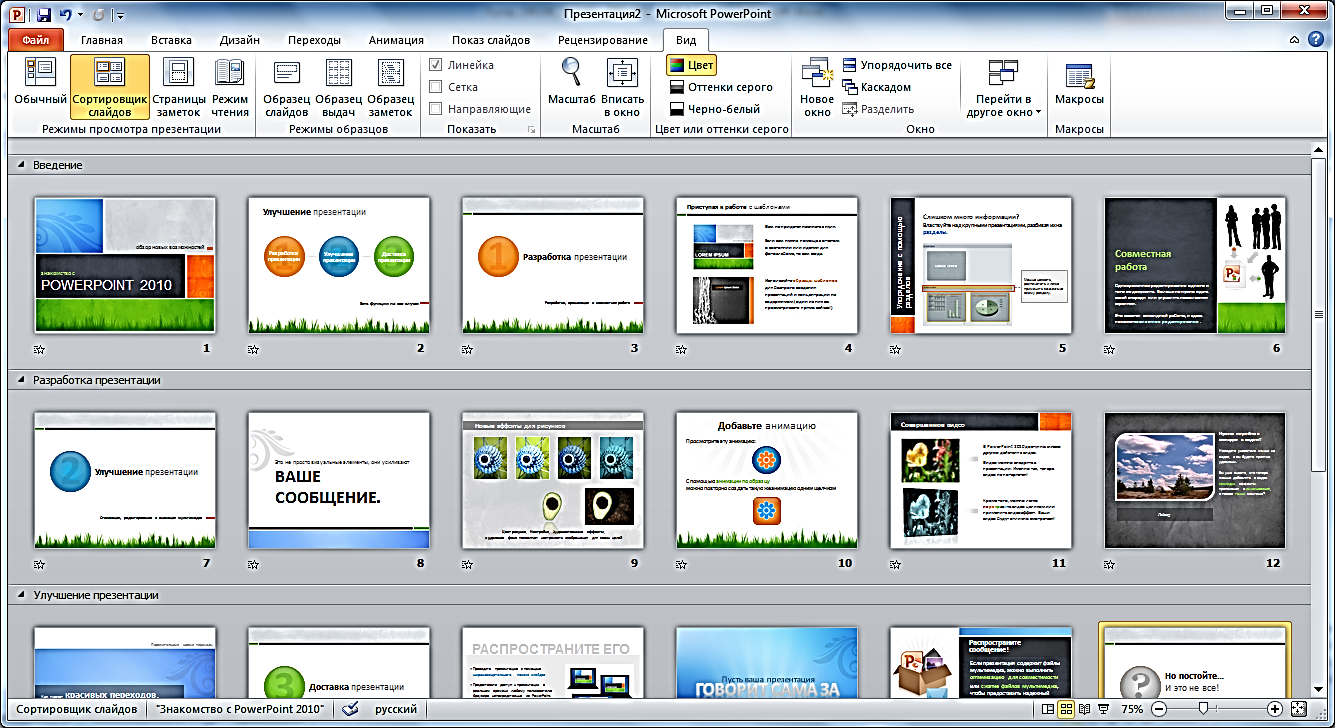The height and width of the screenshot is (728, 1335).
Task: Click the zoom in plus button
Action: click(x=1275, y=709)
